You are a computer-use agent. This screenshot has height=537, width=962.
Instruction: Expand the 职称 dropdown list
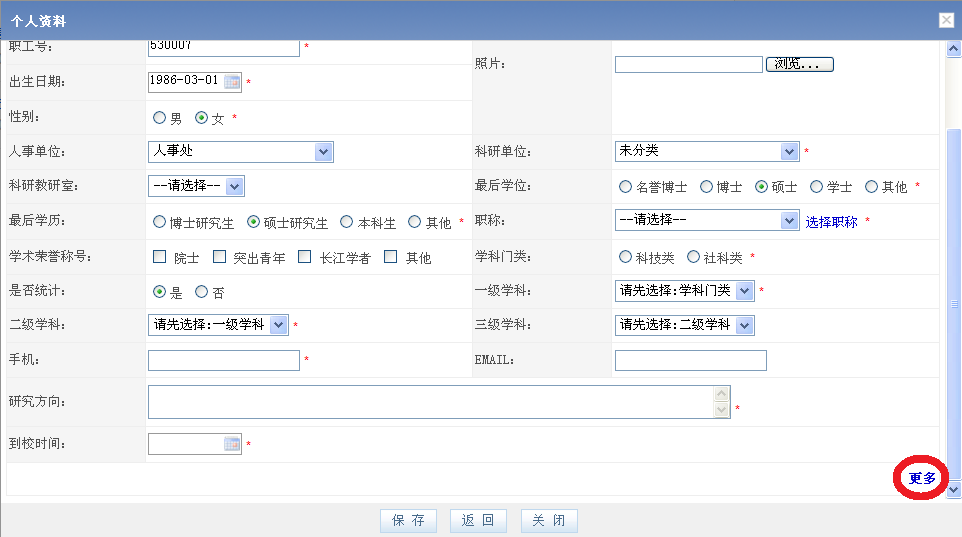tap(789, 221)
